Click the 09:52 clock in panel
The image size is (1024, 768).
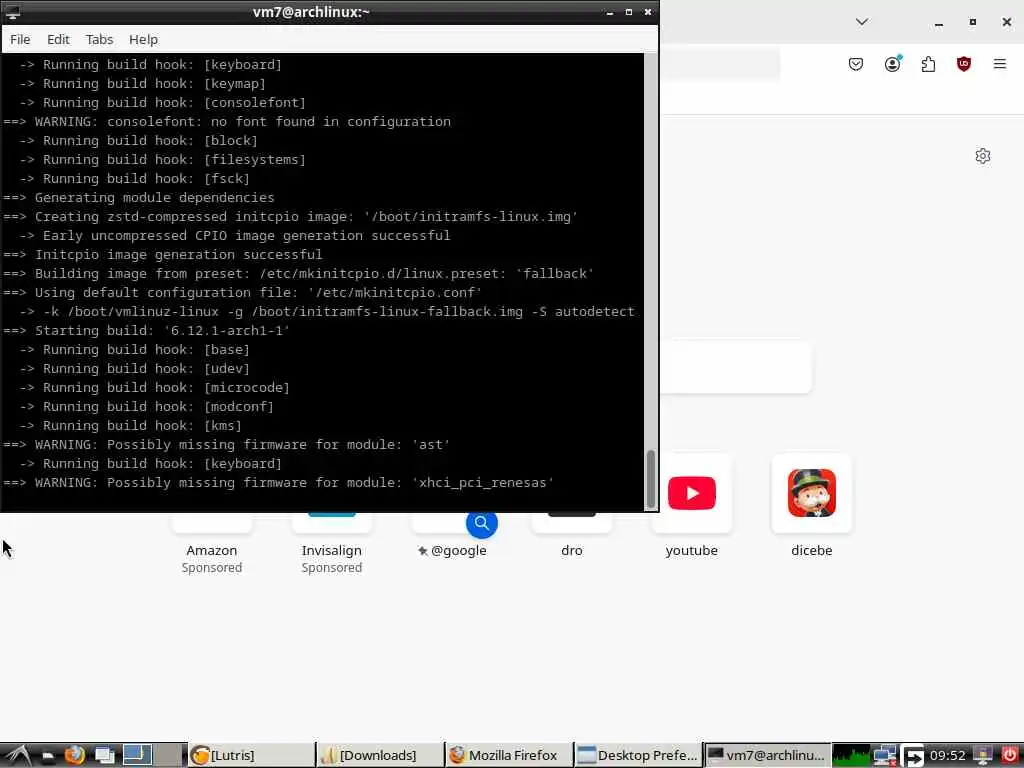pyautogui.click(x=947, y=756)
